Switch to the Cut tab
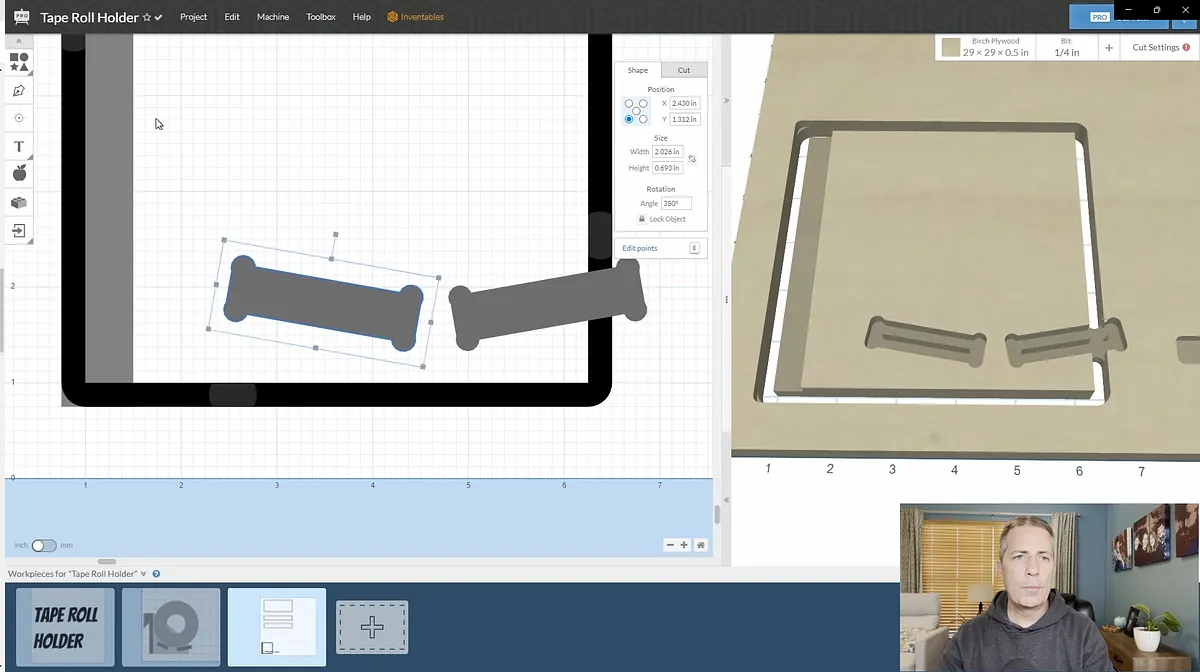 pos(684,70)
